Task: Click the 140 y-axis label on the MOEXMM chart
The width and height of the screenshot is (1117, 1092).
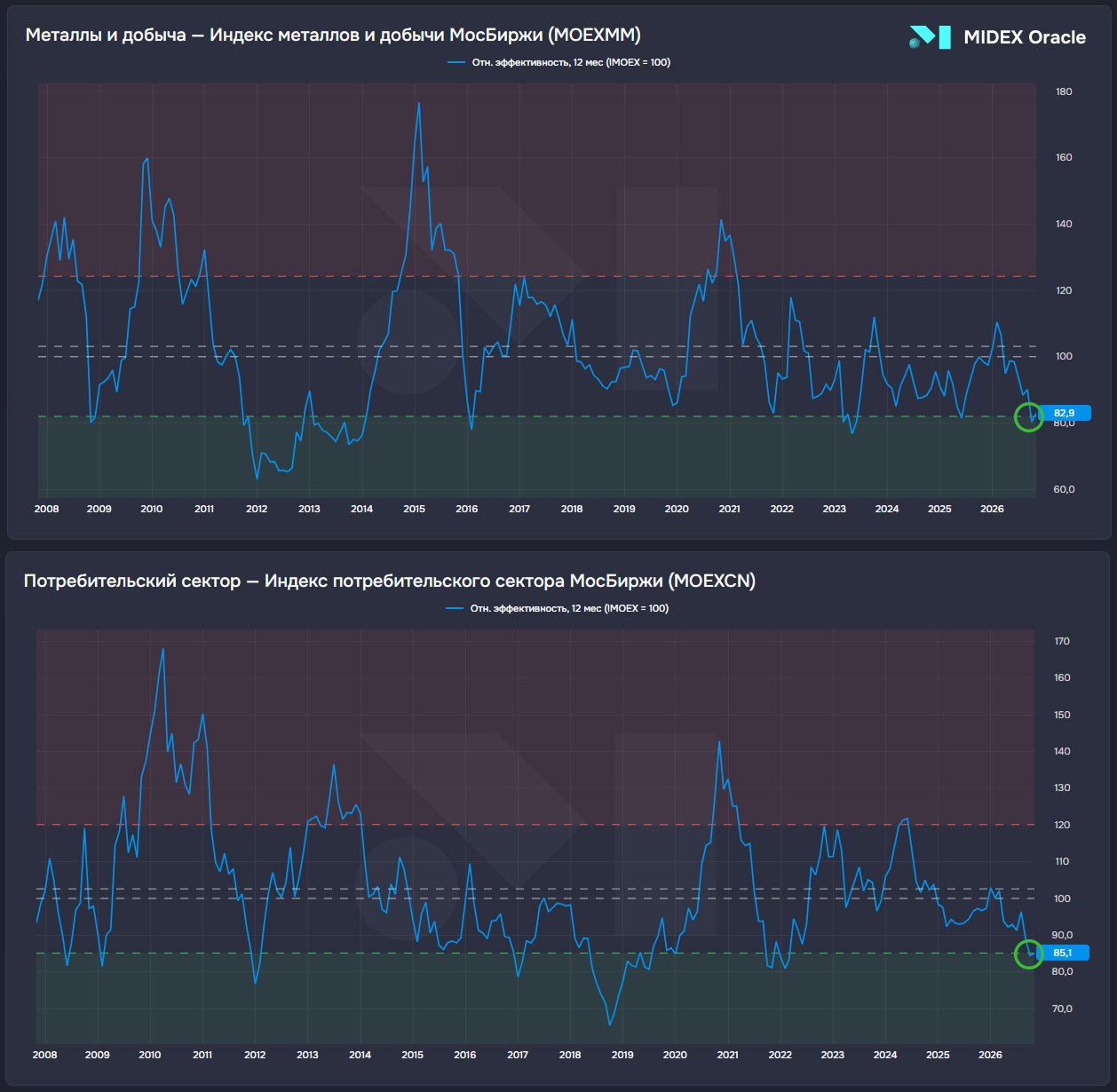Action: [x=1064, y=224]
